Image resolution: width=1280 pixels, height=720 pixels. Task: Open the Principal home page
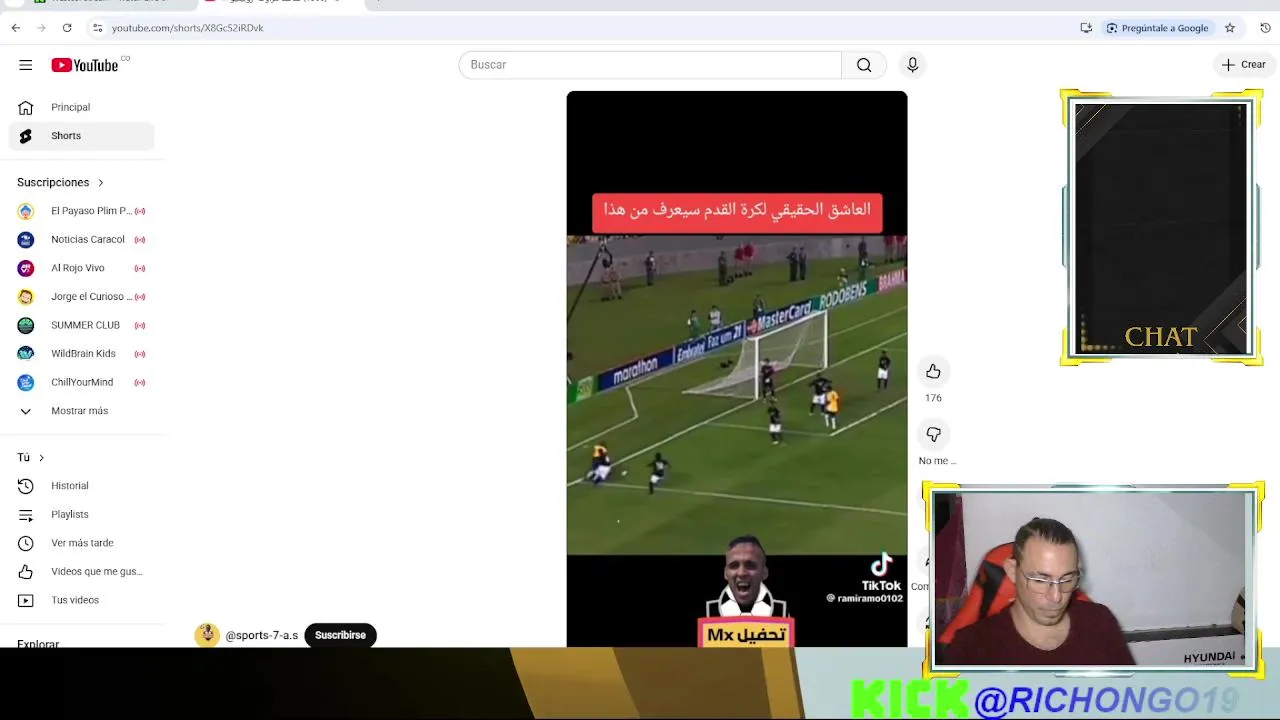point(81,107)
